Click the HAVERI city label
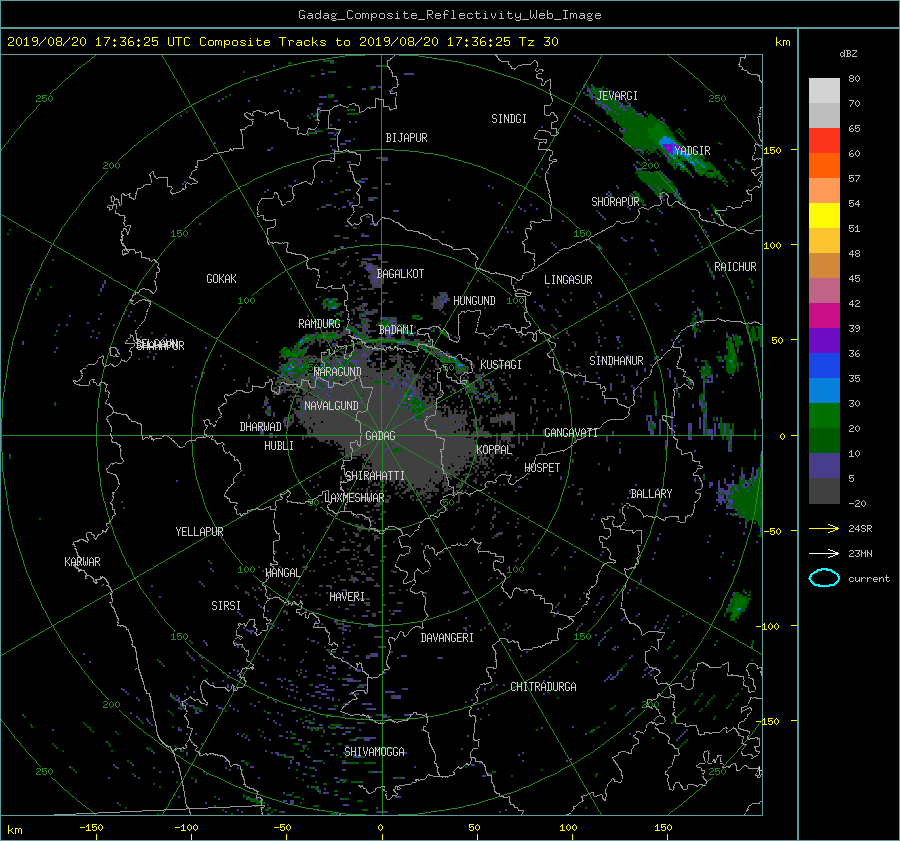Viewport: 900px width, 841px height. point(347,597)
